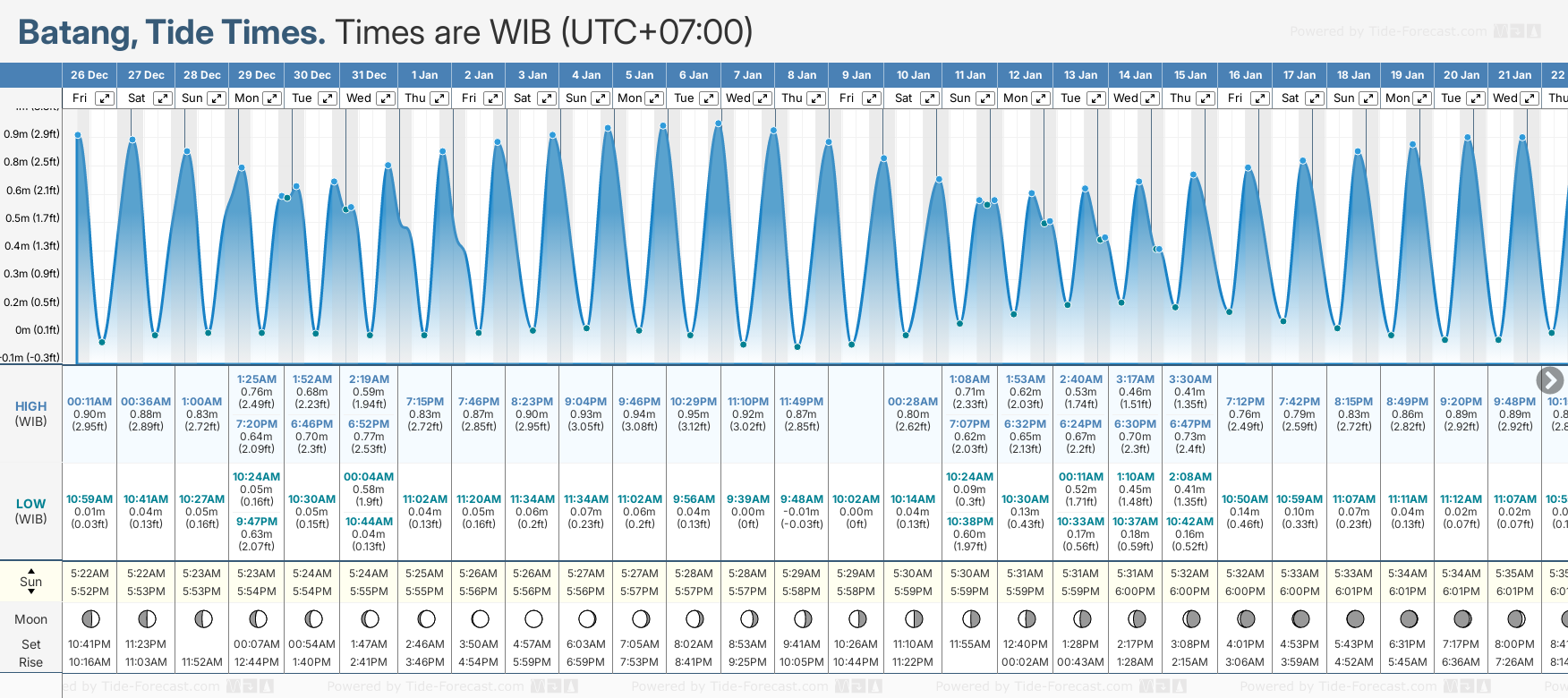
Task: Click the HIGH (WIB) row label
Action: tap(31, 413)
